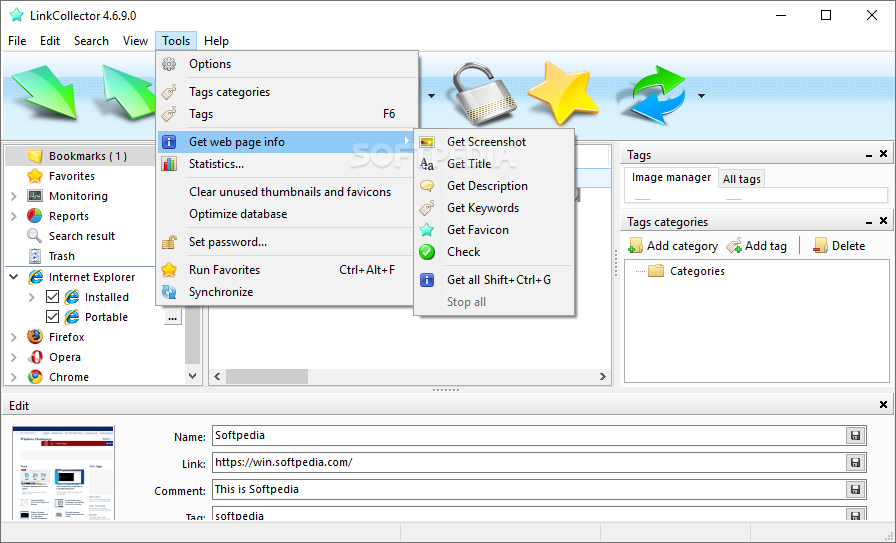The image size is (896, 543).
Task: Click the Get Favicon star icon
Action: click(x=427, y=230)
